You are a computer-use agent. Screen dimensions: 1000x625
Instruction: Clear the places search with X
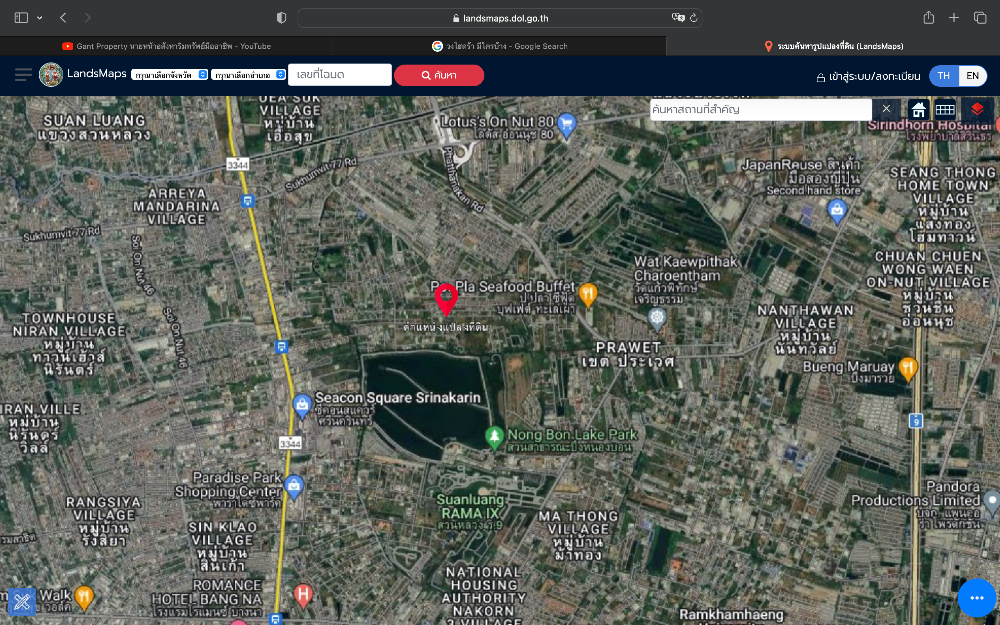coord(886,109)
